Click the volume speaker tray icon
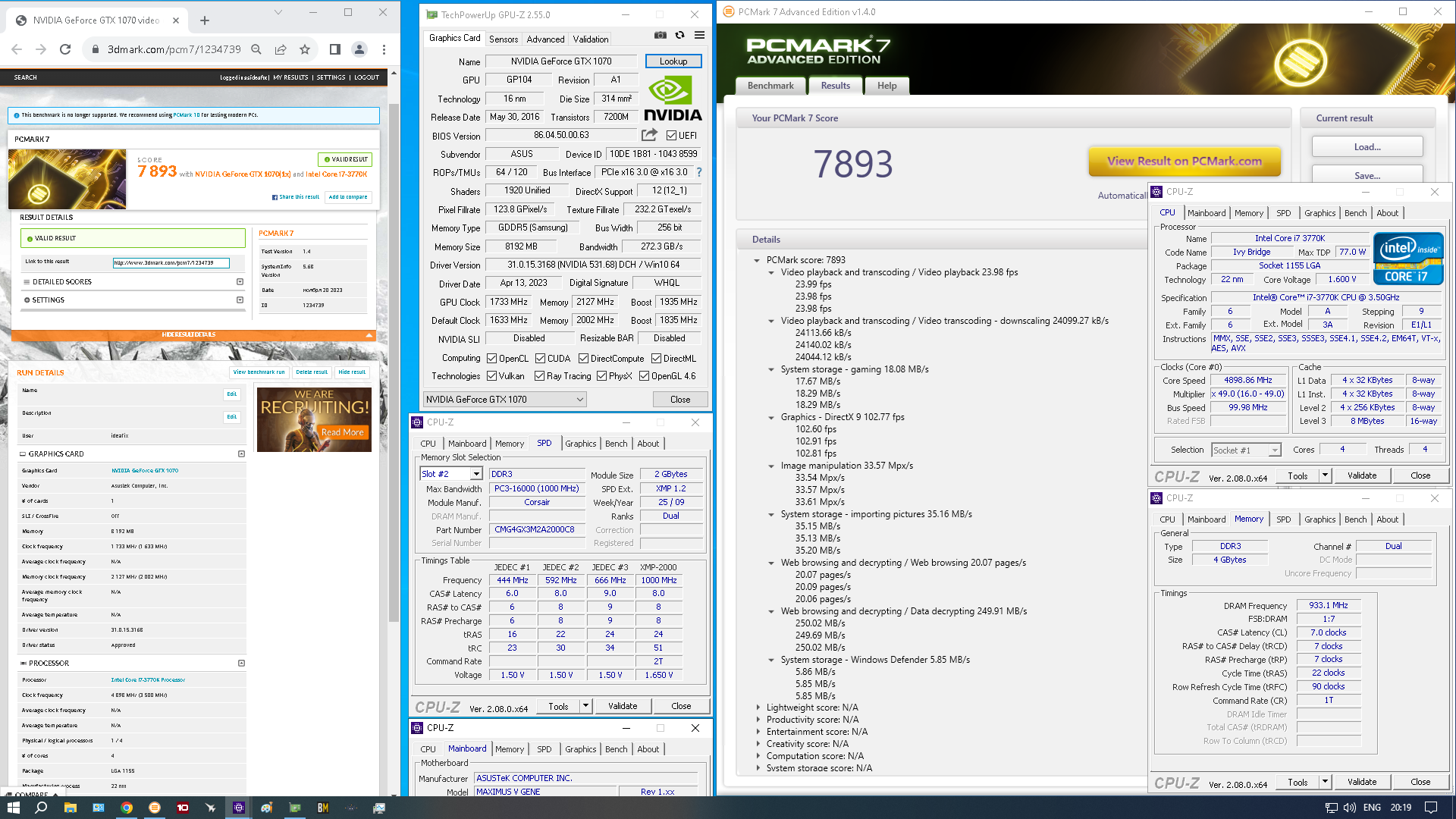Image resolution: width=1456 pixels, height=819 pixels. tap(1350, 808)
